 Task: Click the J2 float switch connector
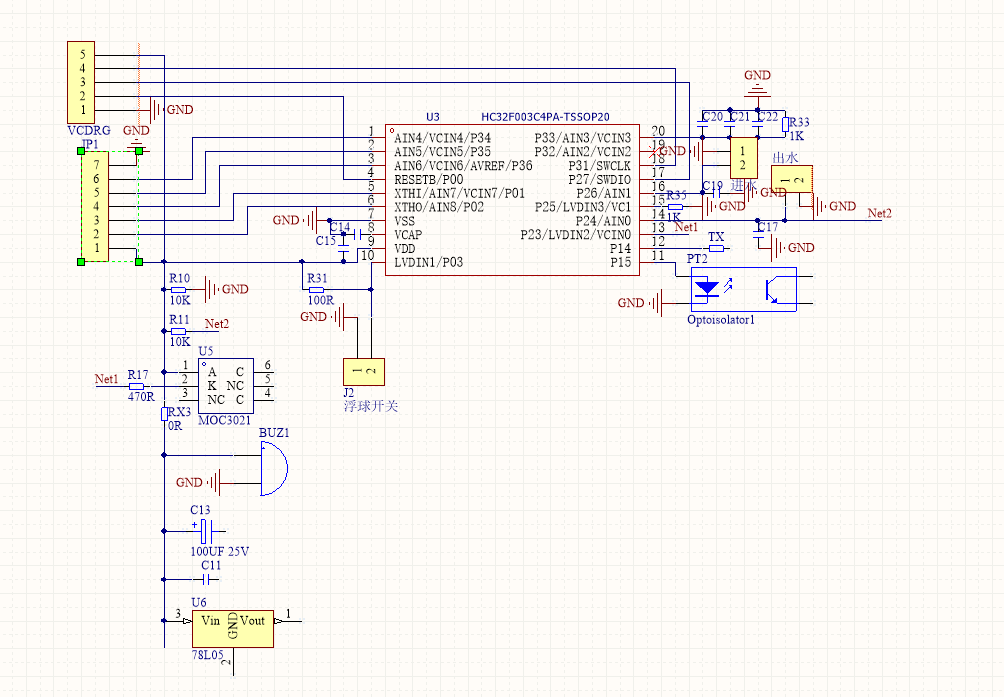pos(363,371)
